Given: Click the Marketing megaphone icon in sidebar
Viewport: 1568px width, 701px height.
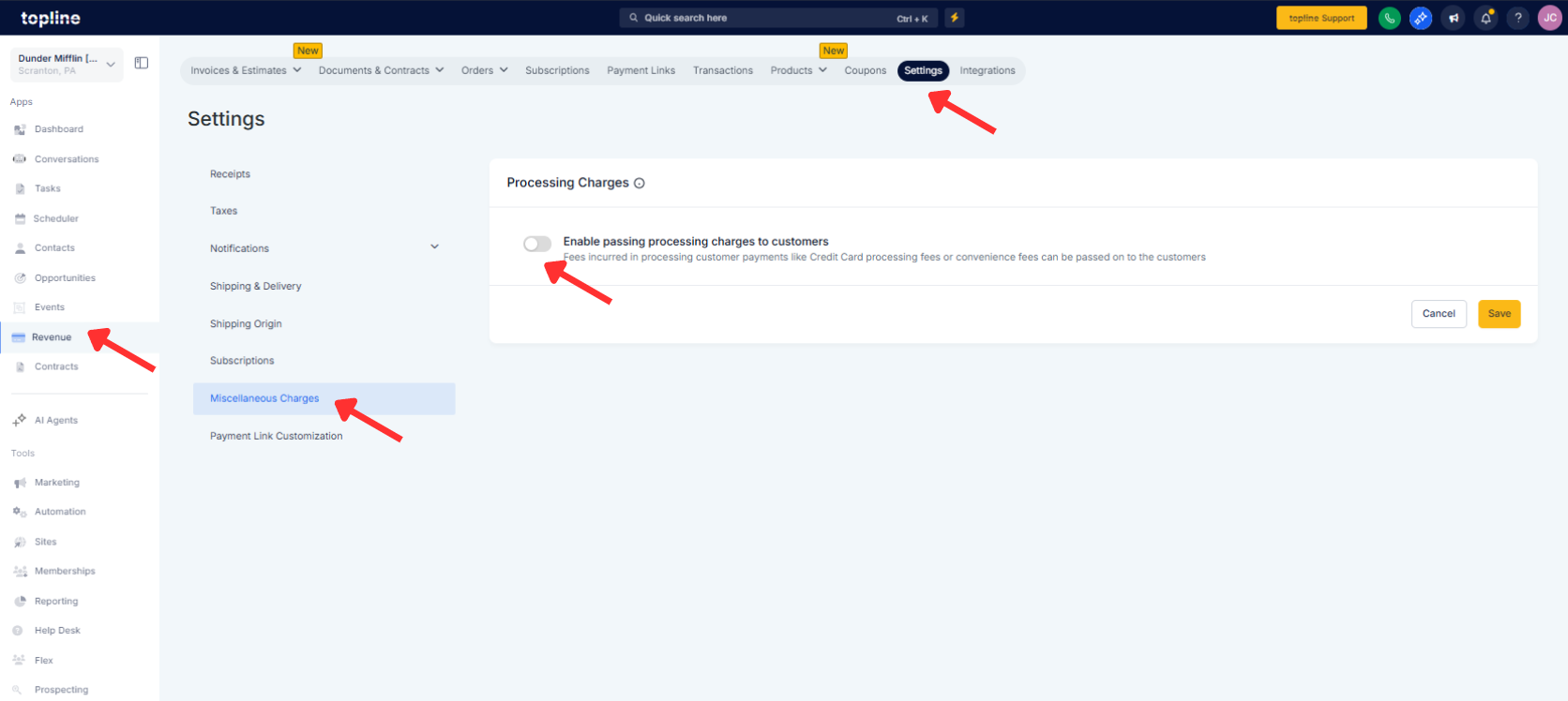Looking at the screenshot, I should click(x=20, y=483).
